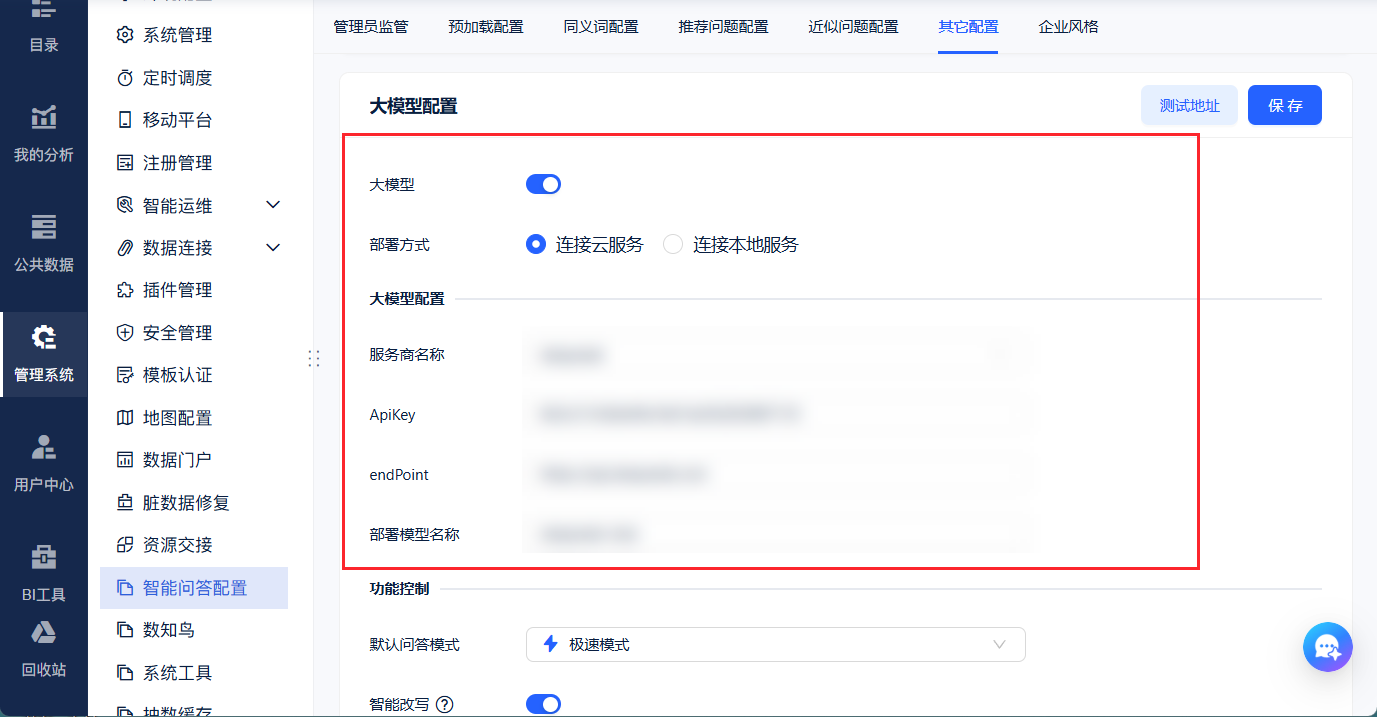The image size is (1377, 717).
Task: Open 智能问答配置 menu item
Action: coord(194,588)
